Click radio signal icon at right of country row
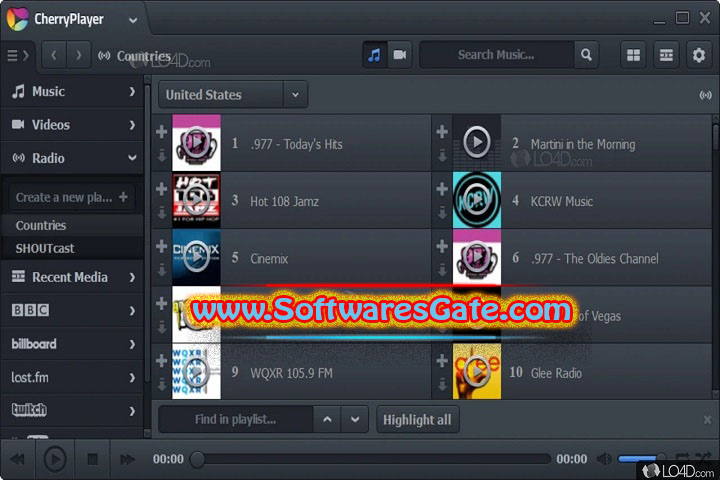 (705, 95)
